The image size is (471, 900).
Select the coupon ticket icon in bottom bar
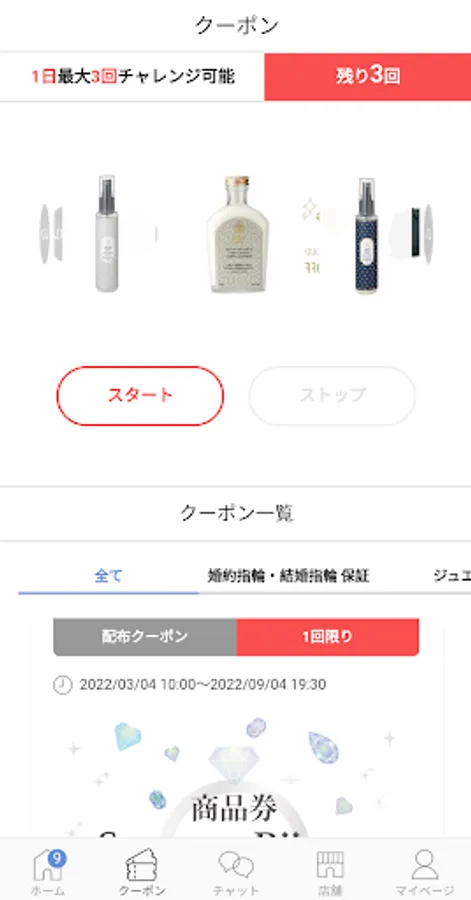(142, 864)
